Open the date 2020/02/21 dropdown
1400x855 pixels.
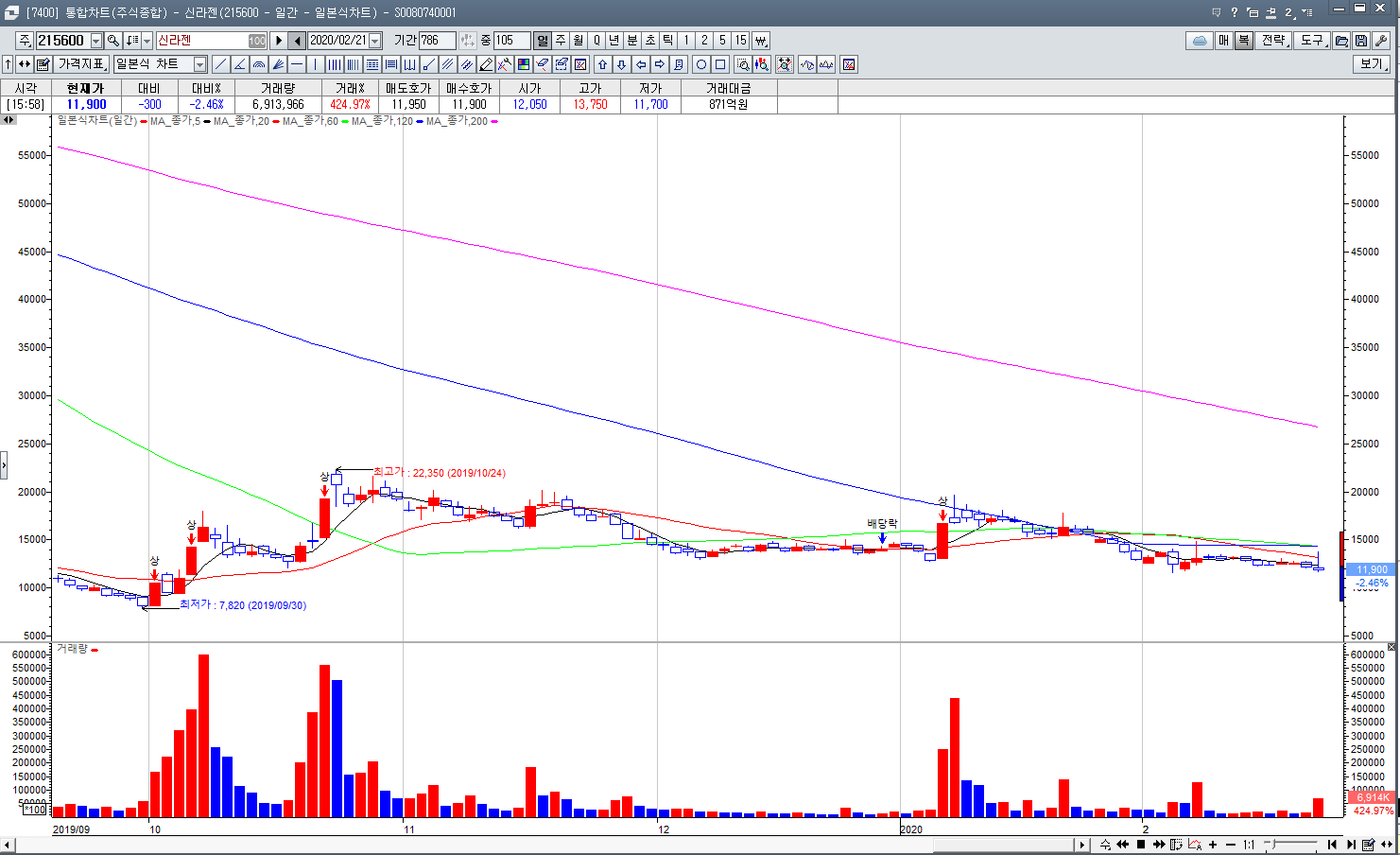pos(375,41)
